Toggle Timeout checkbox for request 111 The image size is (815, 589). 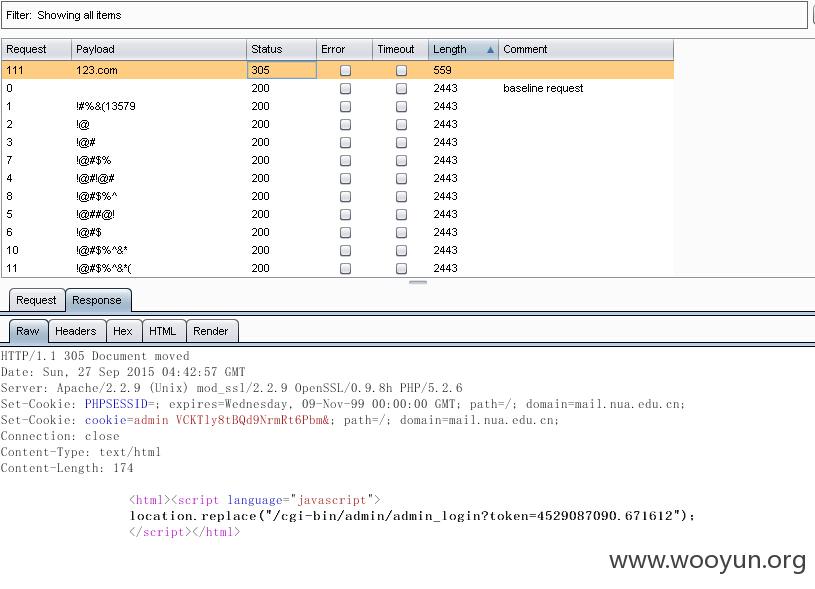(x=401, y=70)
